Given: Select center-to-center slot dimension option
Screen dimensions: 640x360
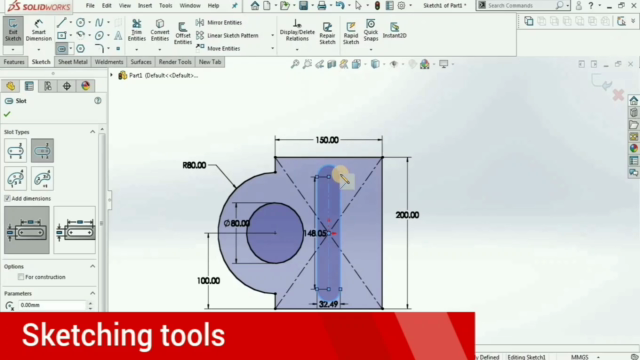Looking at the screenshot, I should [27, 230].
